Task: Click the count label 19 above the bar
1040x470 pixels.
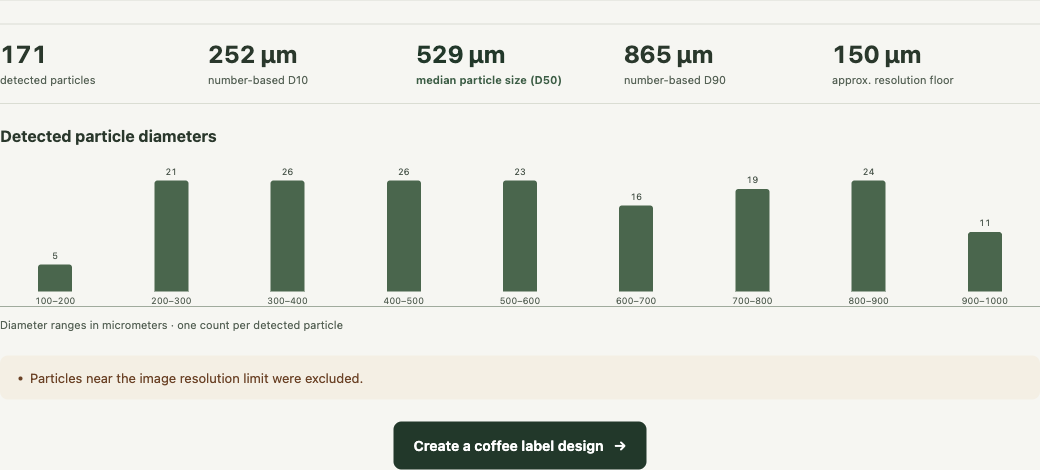Action: coord(752,180)
